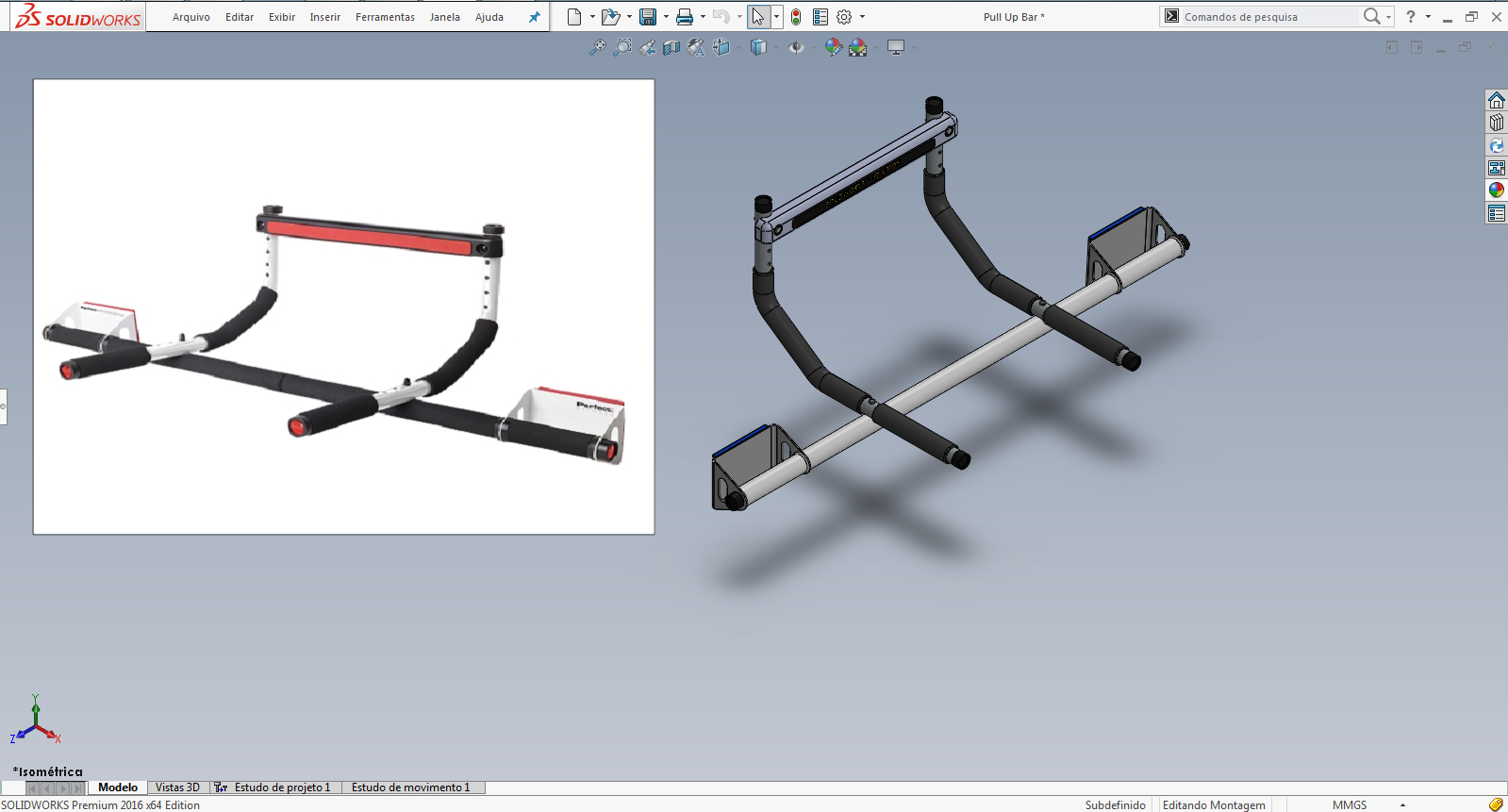Open the Inserir menu
Screen dimensions: 1508x812
(325, 17)
